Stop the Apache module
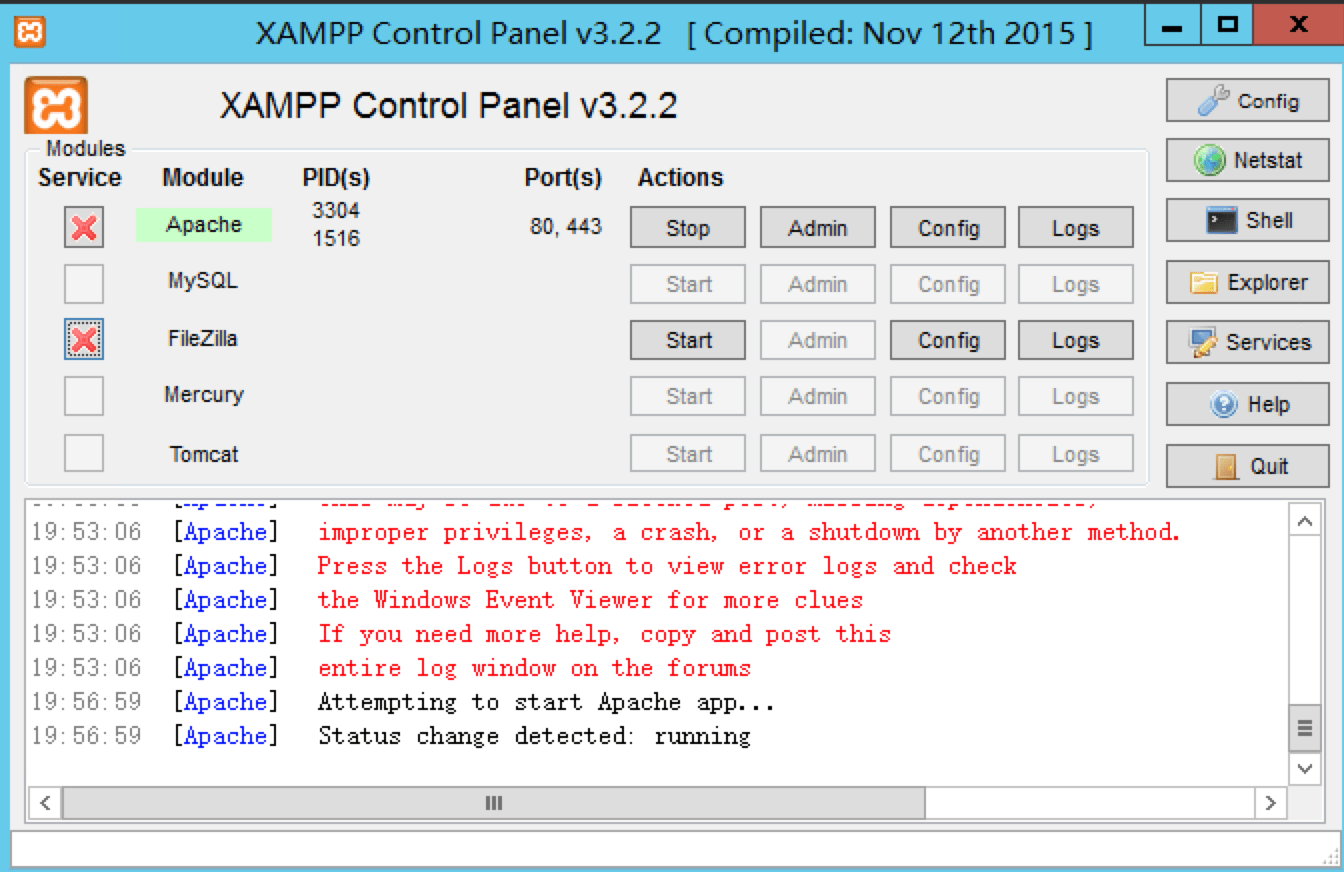The image size is (1344, 872). click(687, 228)
